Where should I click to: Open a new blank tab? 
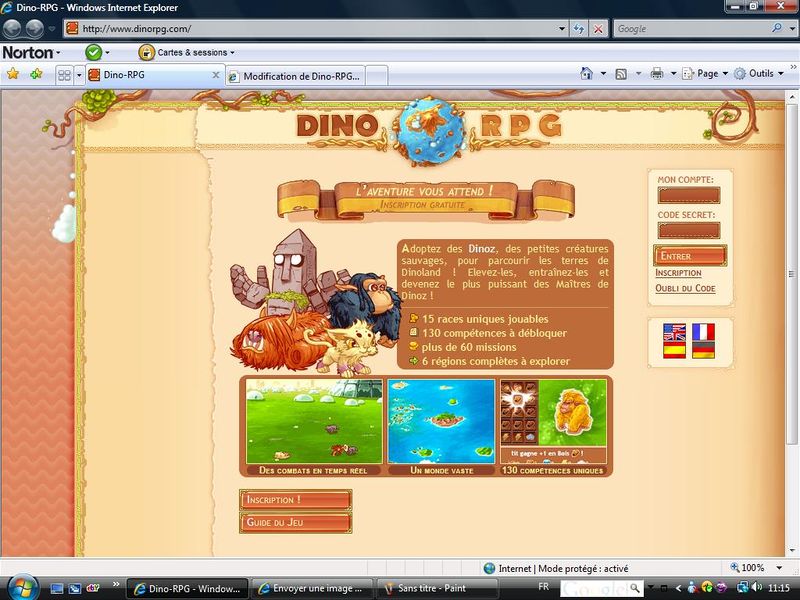tap(377, 76)
